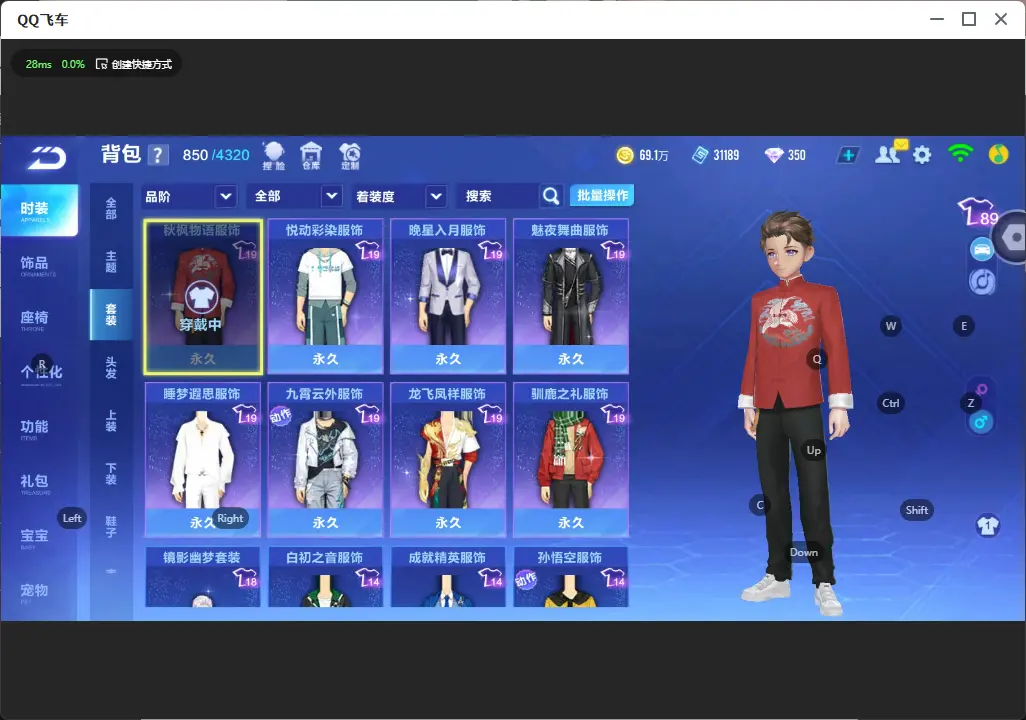The height and width of the screenshot is (720, 1026).
Task: Click the music note icon beside character
Action: pos(982,281)
